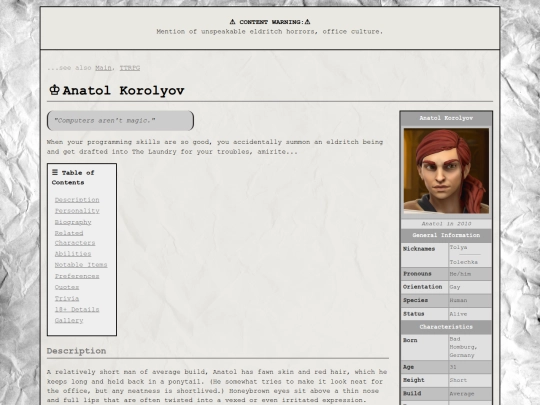540x405 pixels.
Task: Click the Orientation row label
Action: (423, 287)
